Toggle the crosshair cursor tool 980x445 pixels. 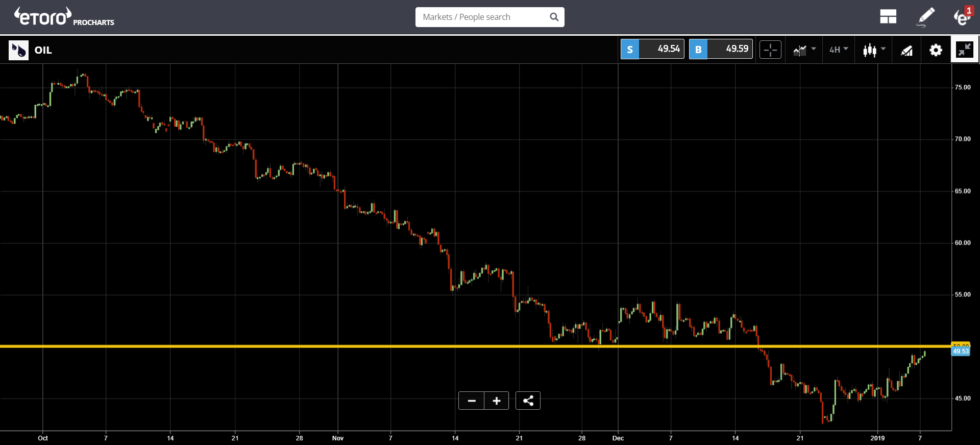click(770, 50)
